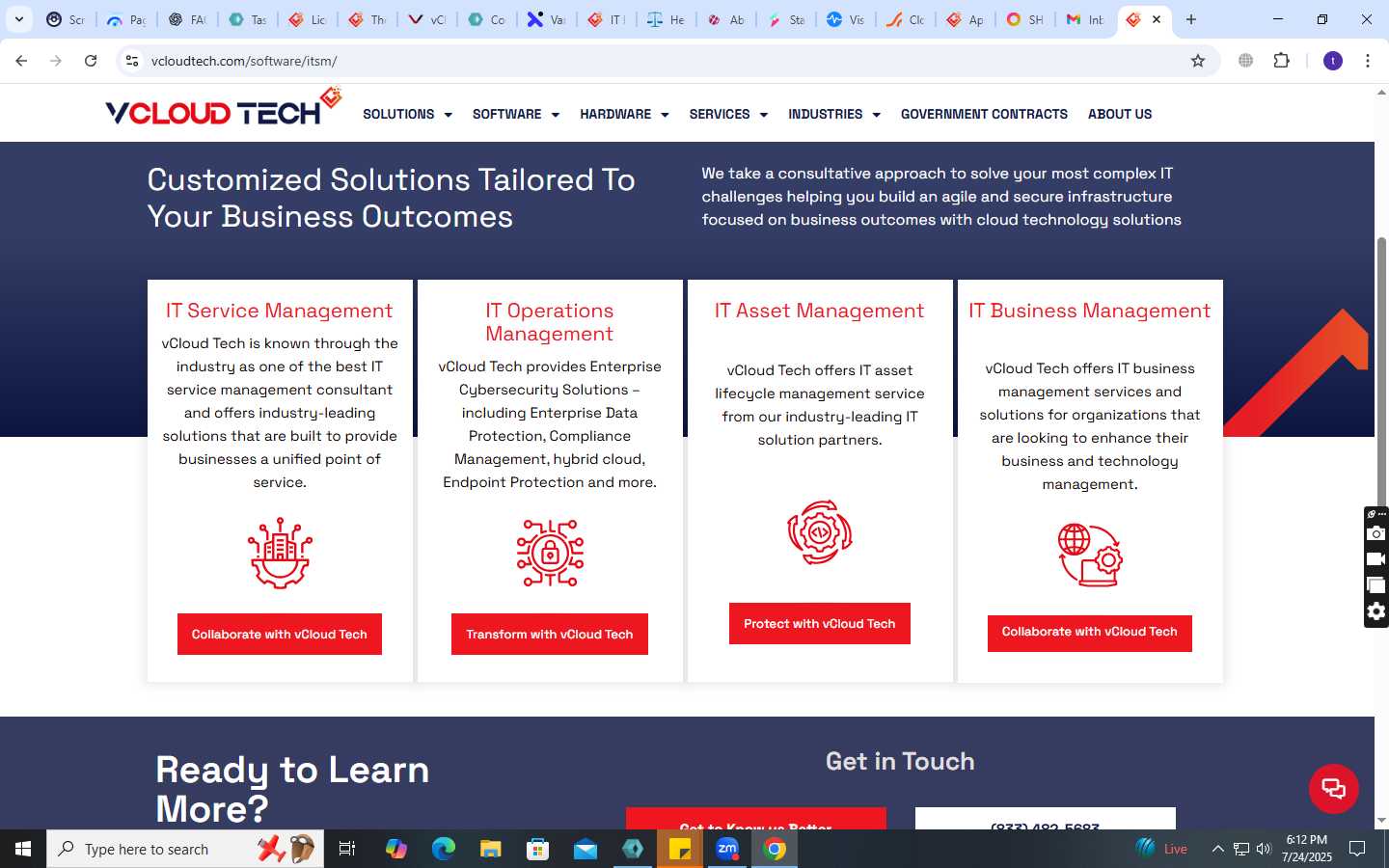Click the IT Asset Management code-cycle icon
This screenshot has width=1389, height=868.
(820, 532)
